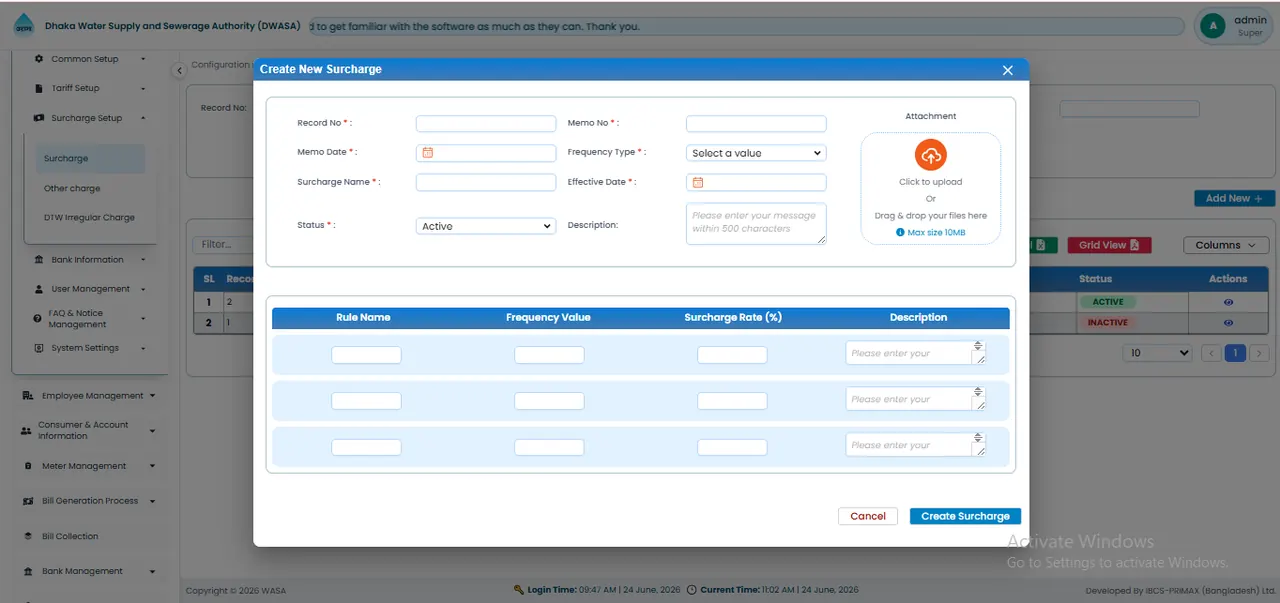Expand the Employee Management menu

pos(152,396)
